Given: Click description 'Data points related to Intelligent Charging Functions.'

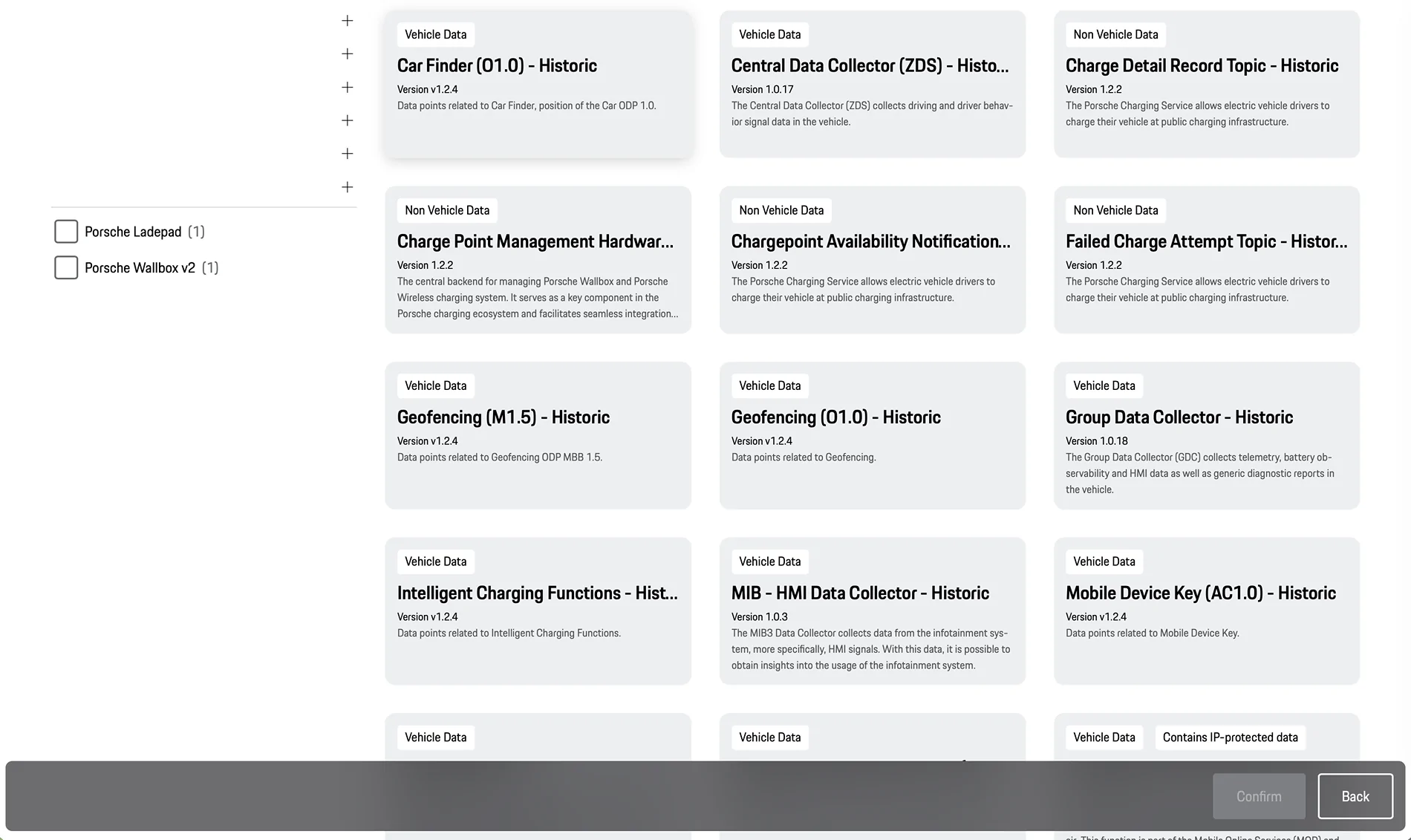Looking at the screenshot, I should (509, 634).
